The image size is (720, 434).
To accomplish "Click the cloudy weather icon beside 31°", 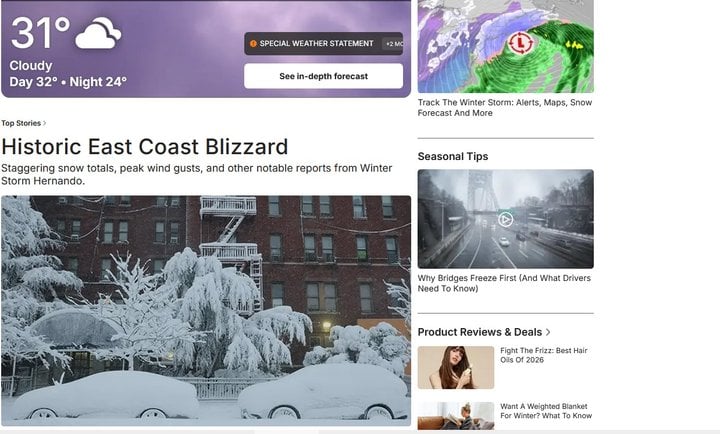I will pos(98,33).
